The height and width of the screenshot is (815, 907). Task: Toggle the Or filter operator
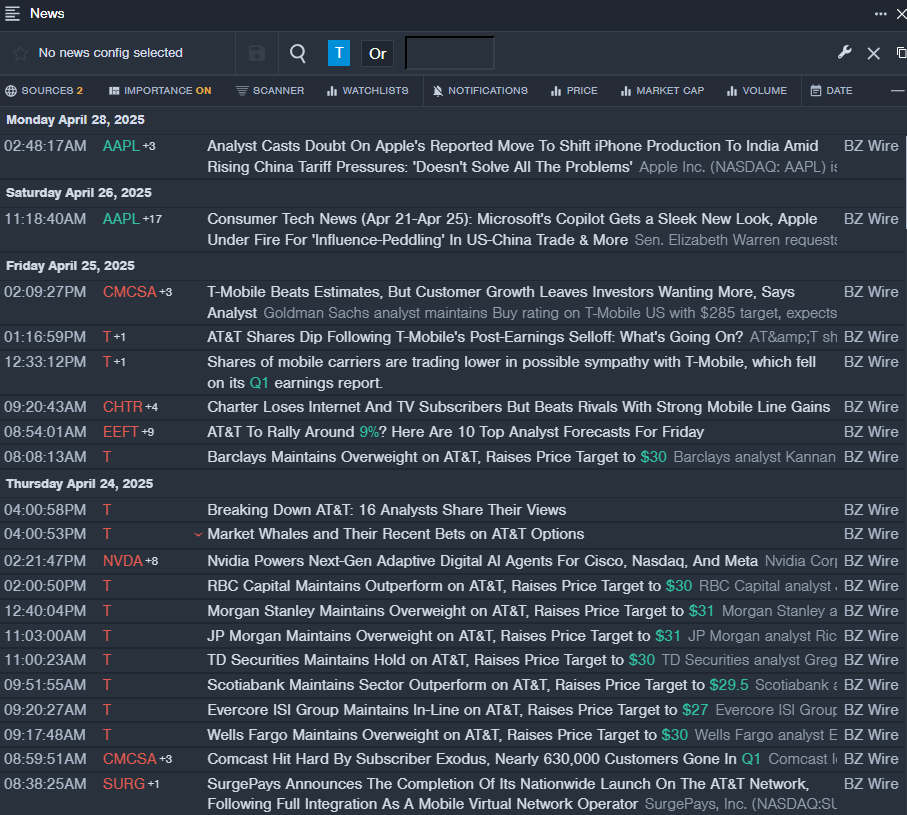click(377, 54)
